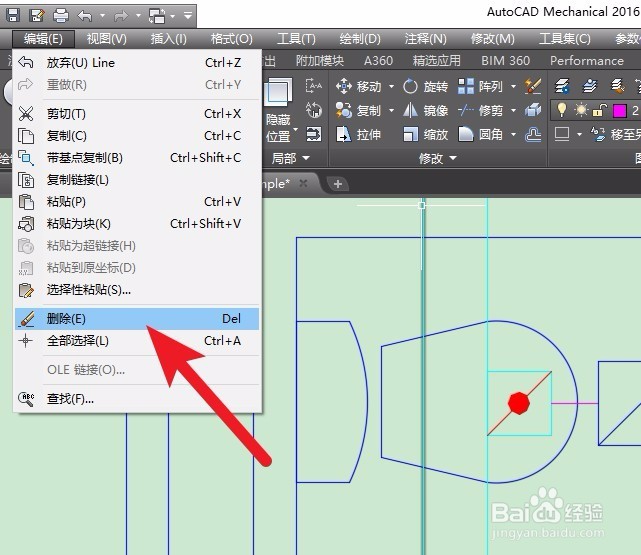Click the 拉伸 (Stretch) tool
The height and width of the screenshot is (555, 641).
pyautogui.click(x=359, y=134)
